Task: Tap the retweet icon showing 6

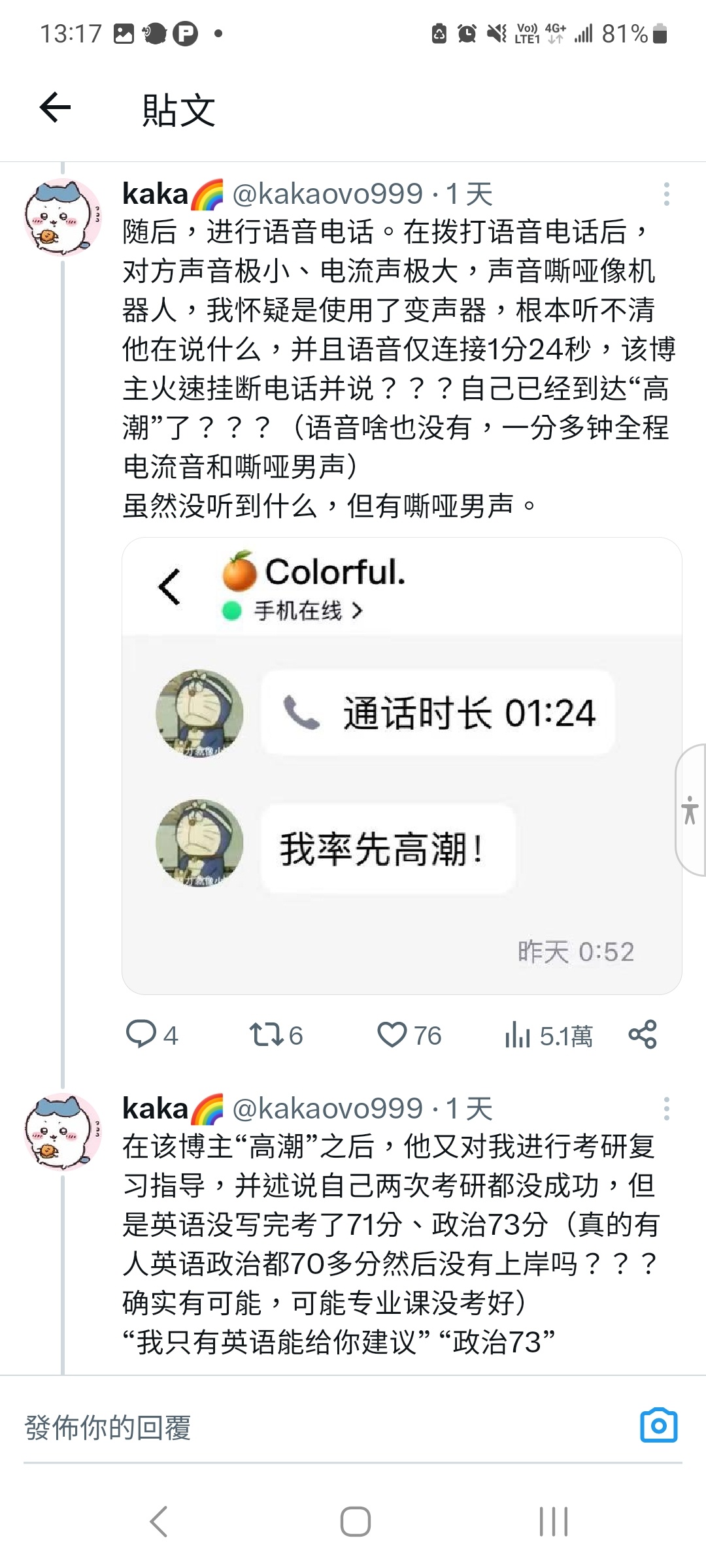Action: tap(265, 1034)
